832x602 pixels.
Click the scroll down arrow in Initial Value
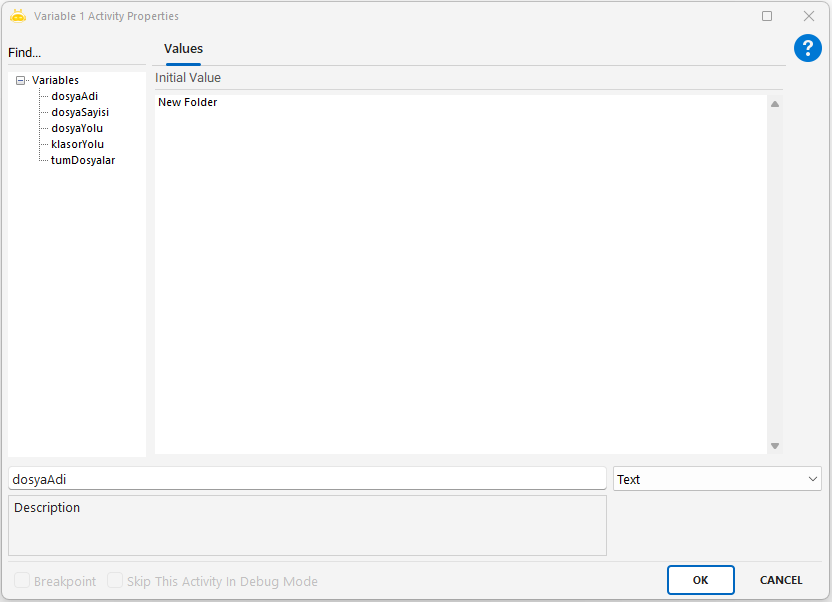coord(774,446)
